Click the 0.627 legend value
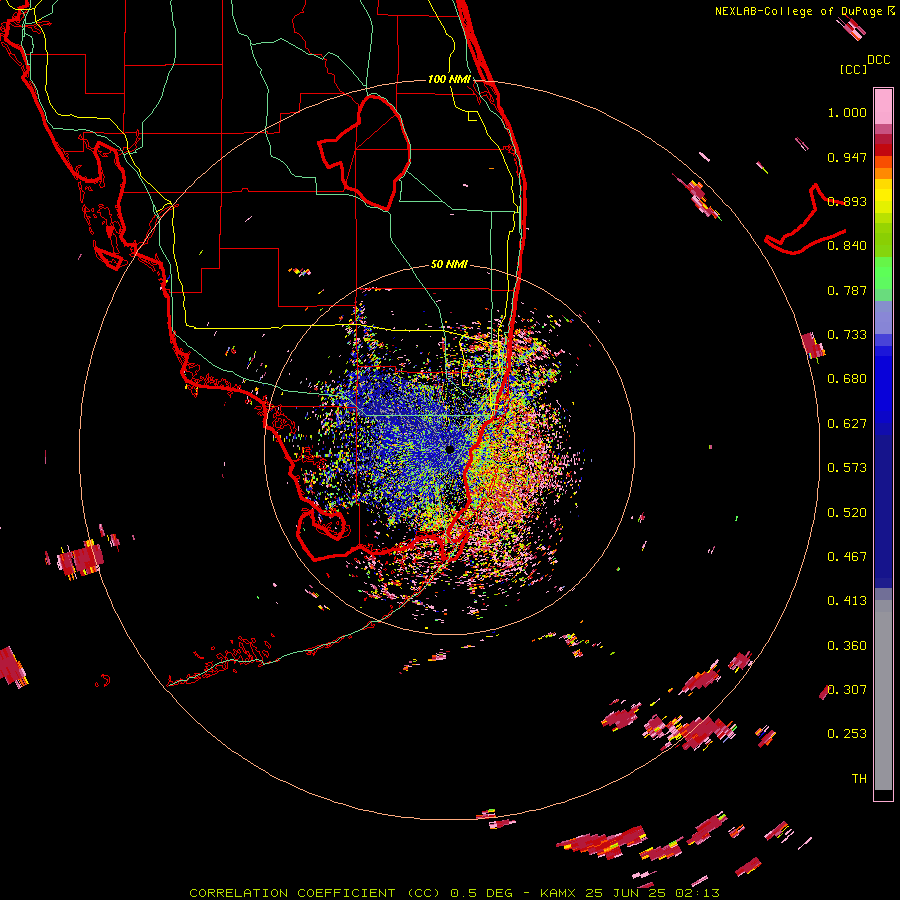 click(x=847, y=424)
